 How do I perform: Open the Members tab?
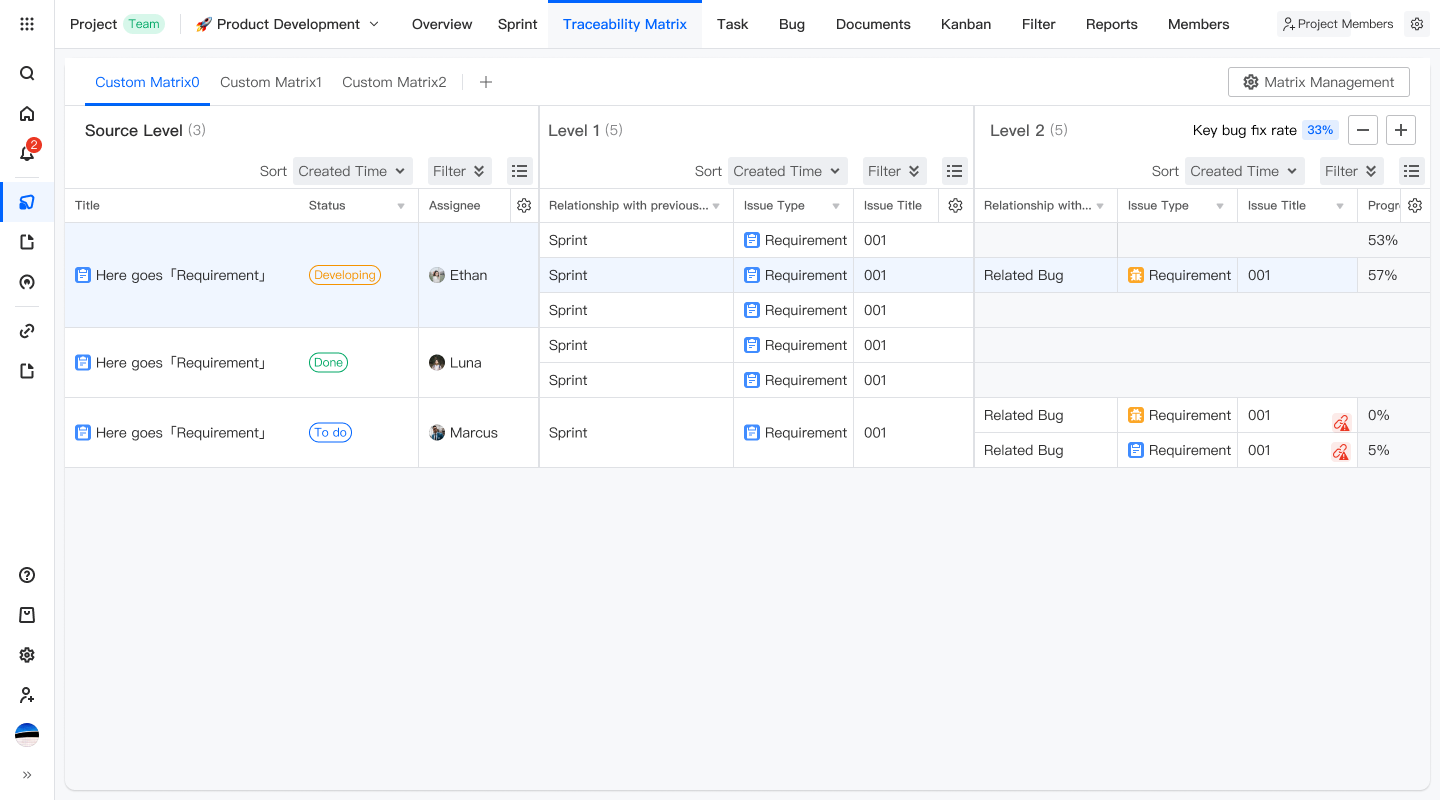(1199, 24)
